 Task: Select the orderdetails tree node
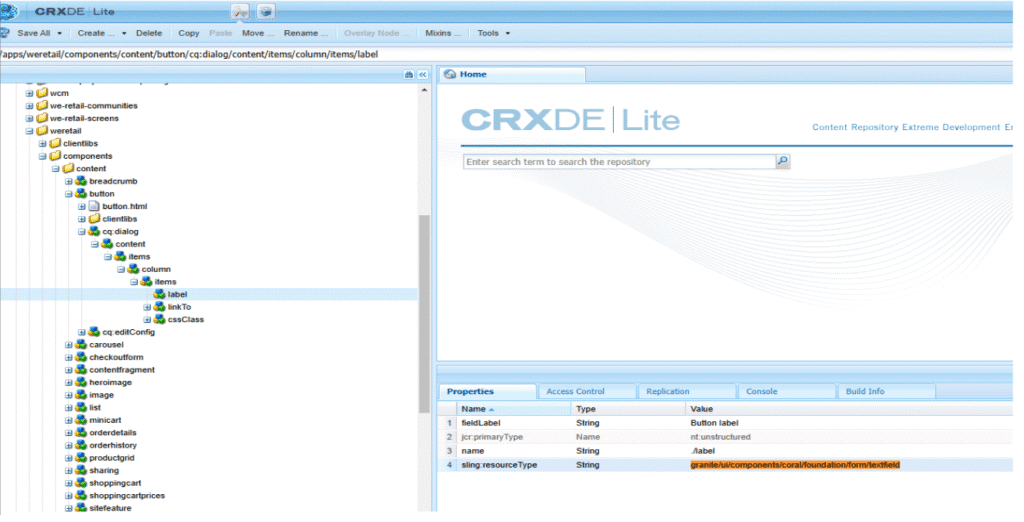[x=112, y=432]
